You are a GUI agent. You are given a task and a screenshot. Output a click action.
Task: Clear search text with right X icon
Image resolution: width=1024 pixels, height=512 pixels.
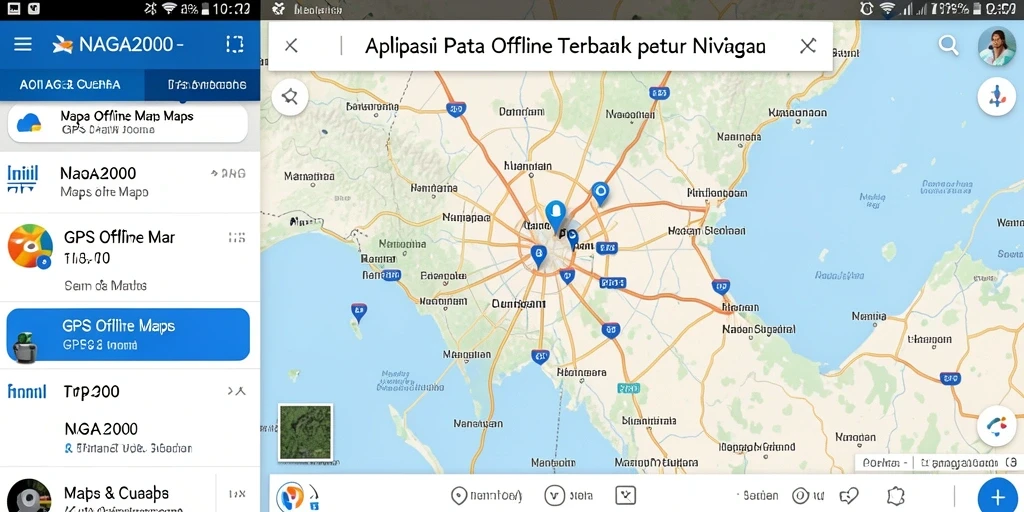(x=808, y=46)
